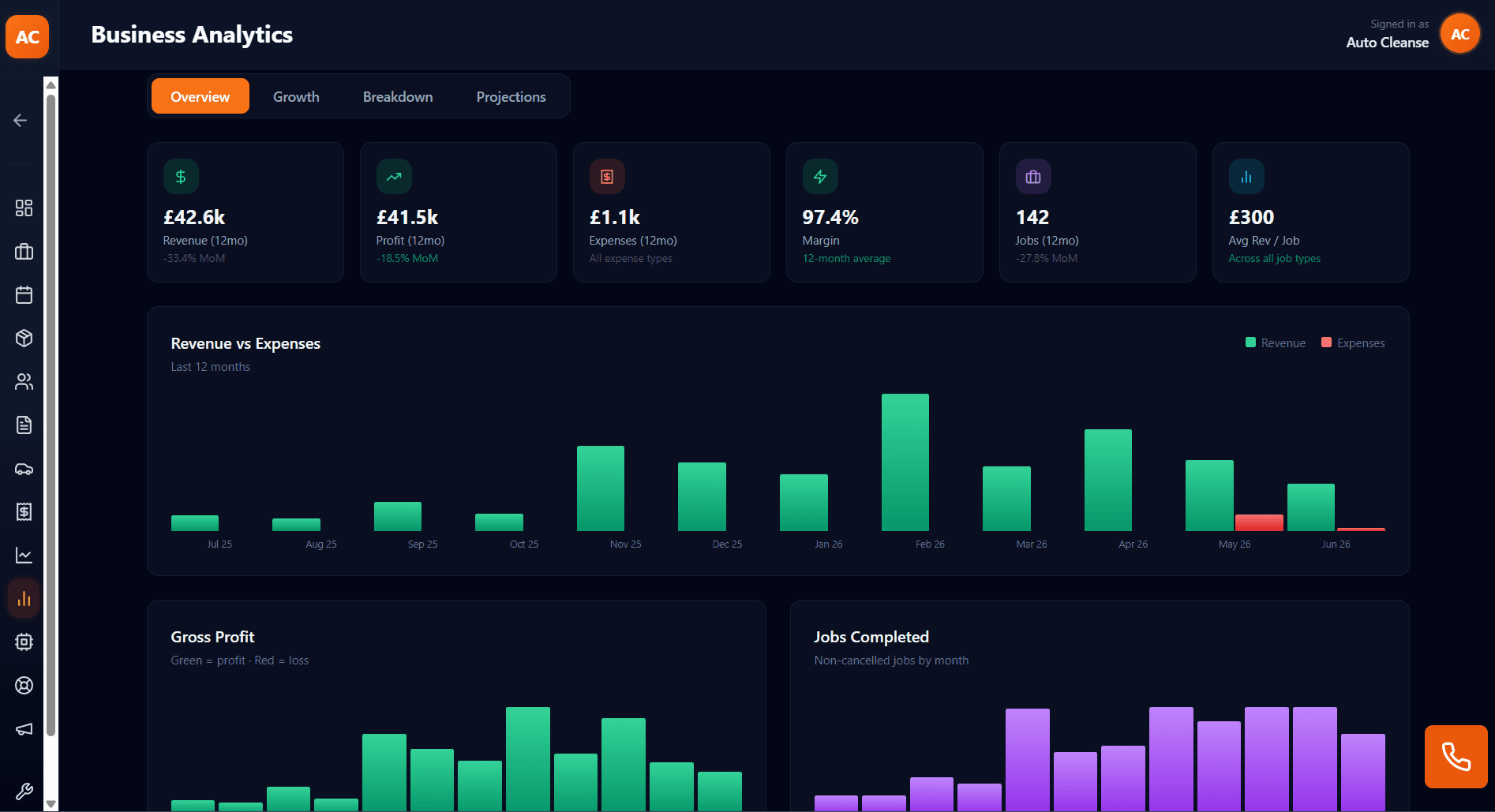Open the calendar icon in sidebar
This screenshot has height=812, width=1495.
click(x=24, y=294)
